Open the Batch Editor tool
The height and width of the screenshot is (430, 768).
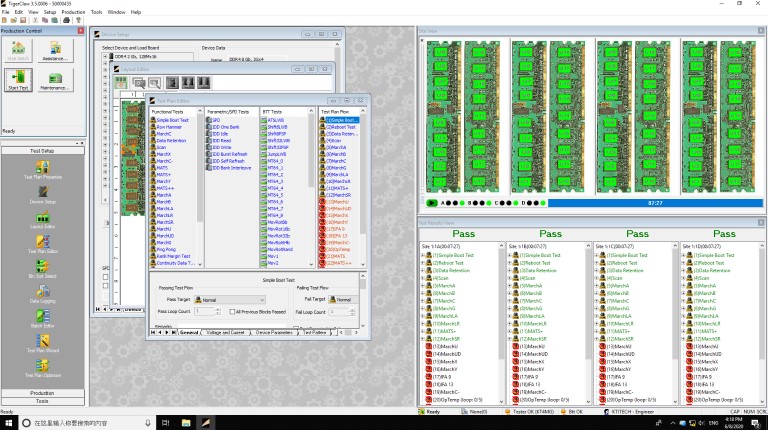43,316
